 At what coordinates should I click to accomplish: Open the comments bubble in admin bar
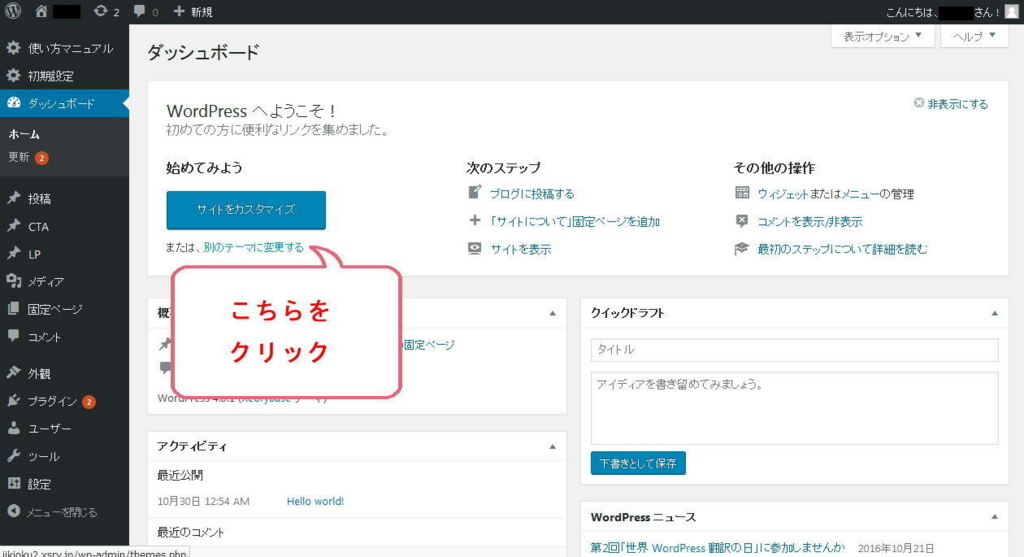coord(146,12)
